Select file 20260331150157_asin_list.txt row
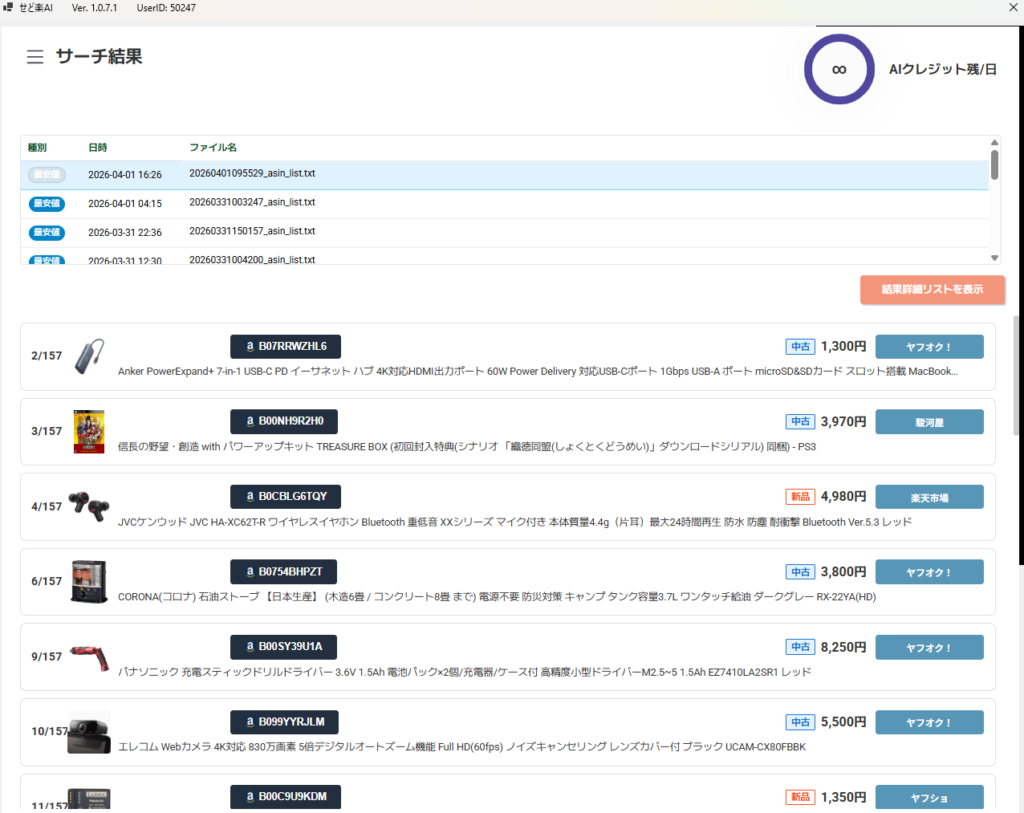 [252, 232]
